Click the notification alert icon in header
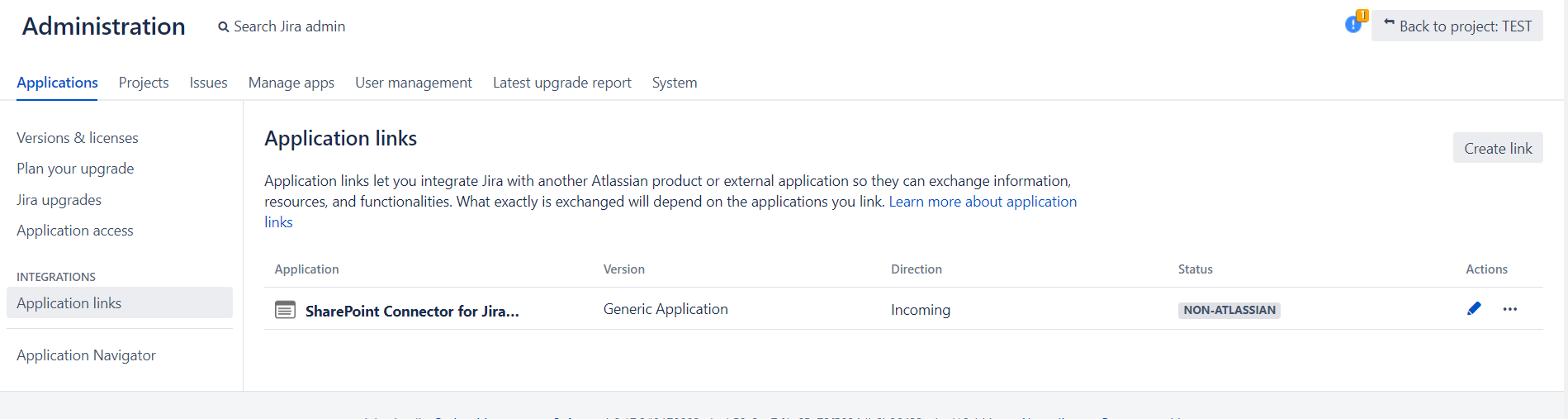The height and width of the screenshot is (419, 1568). tap(1353, 24)
